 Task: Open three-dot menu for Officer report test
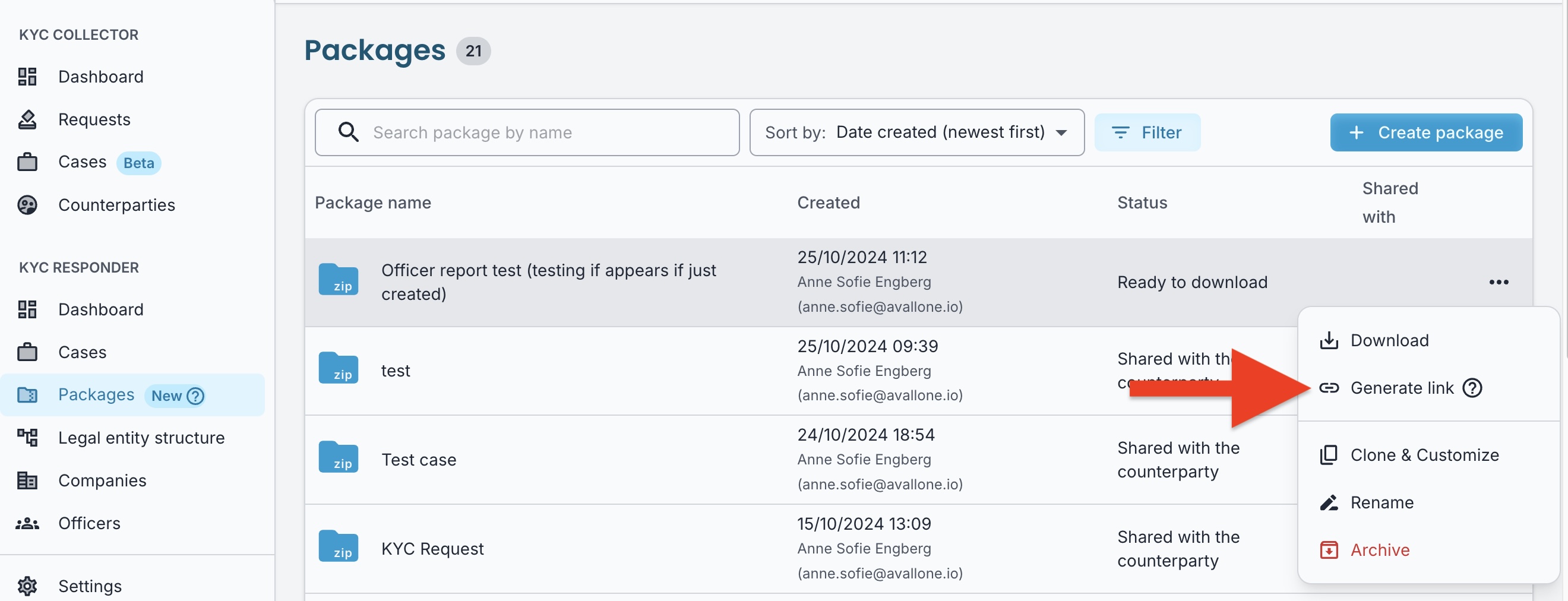(x=1499, y=282)
